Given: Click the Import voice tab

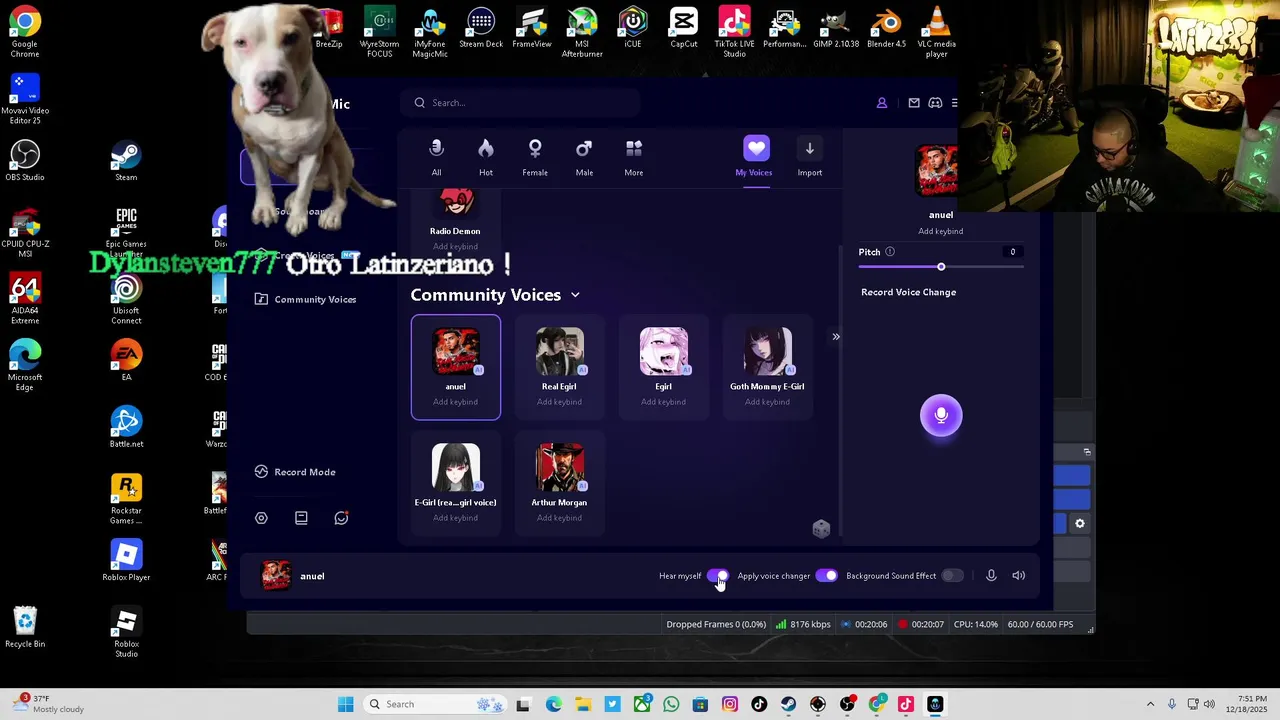Looking at the screenshot, I should (x=810, y=158).
